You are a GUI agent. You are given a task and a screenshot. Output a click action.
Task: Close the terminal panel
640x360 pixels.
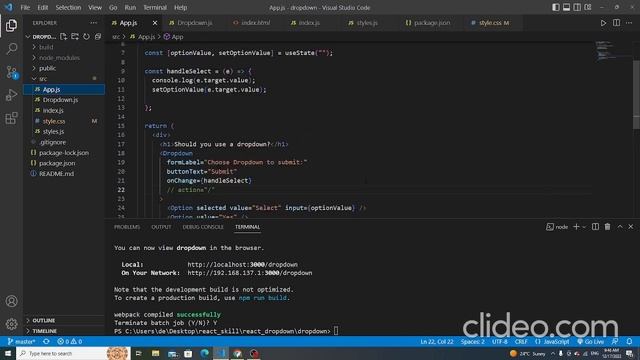(631, 227)
